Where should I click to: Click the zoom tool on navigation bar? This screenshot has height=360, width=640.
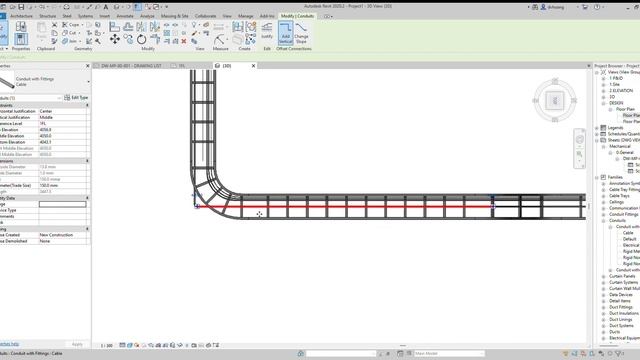point(579,154)
